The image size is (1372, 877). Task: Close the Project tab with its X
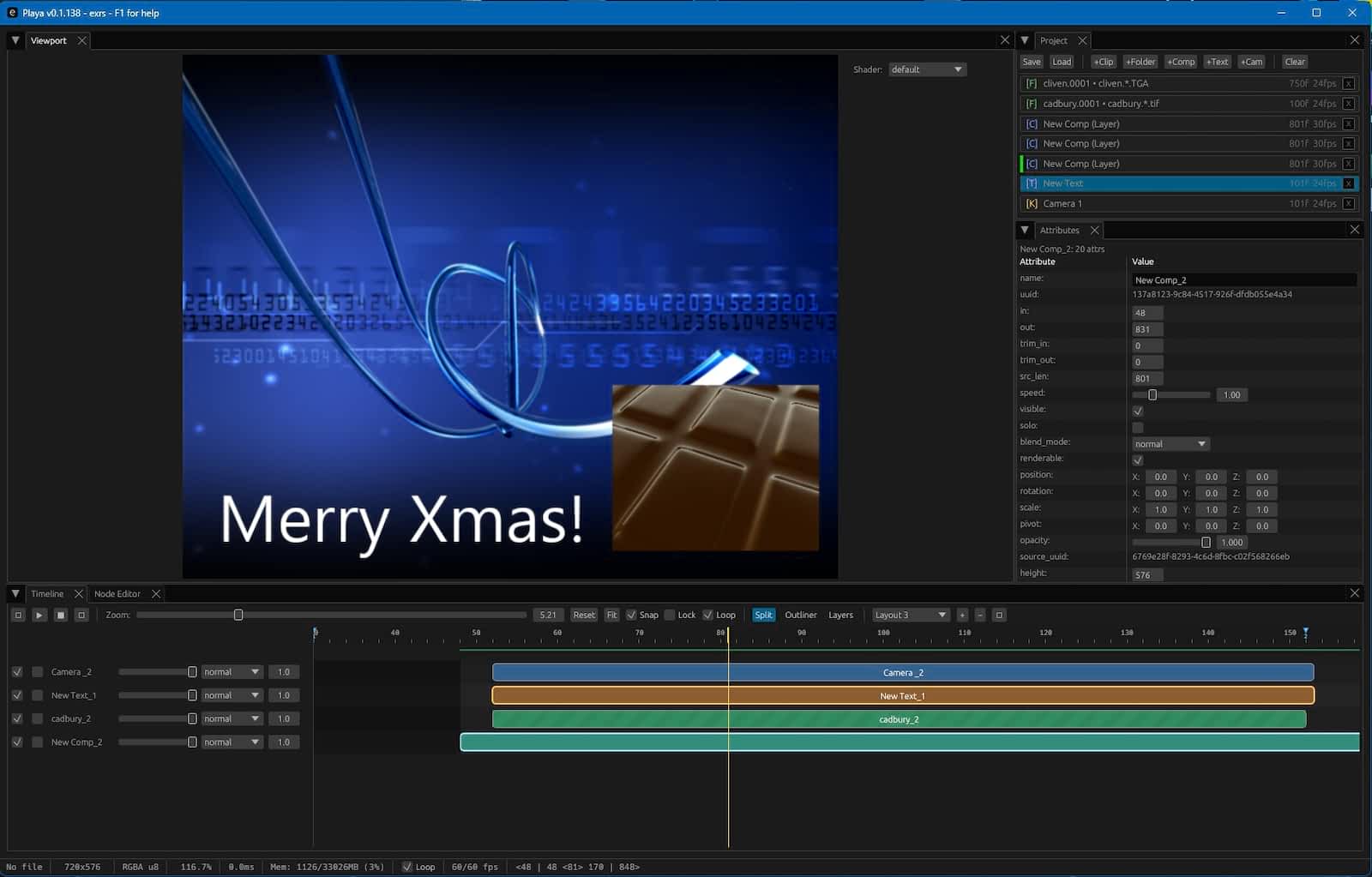tap(1083, 40)
